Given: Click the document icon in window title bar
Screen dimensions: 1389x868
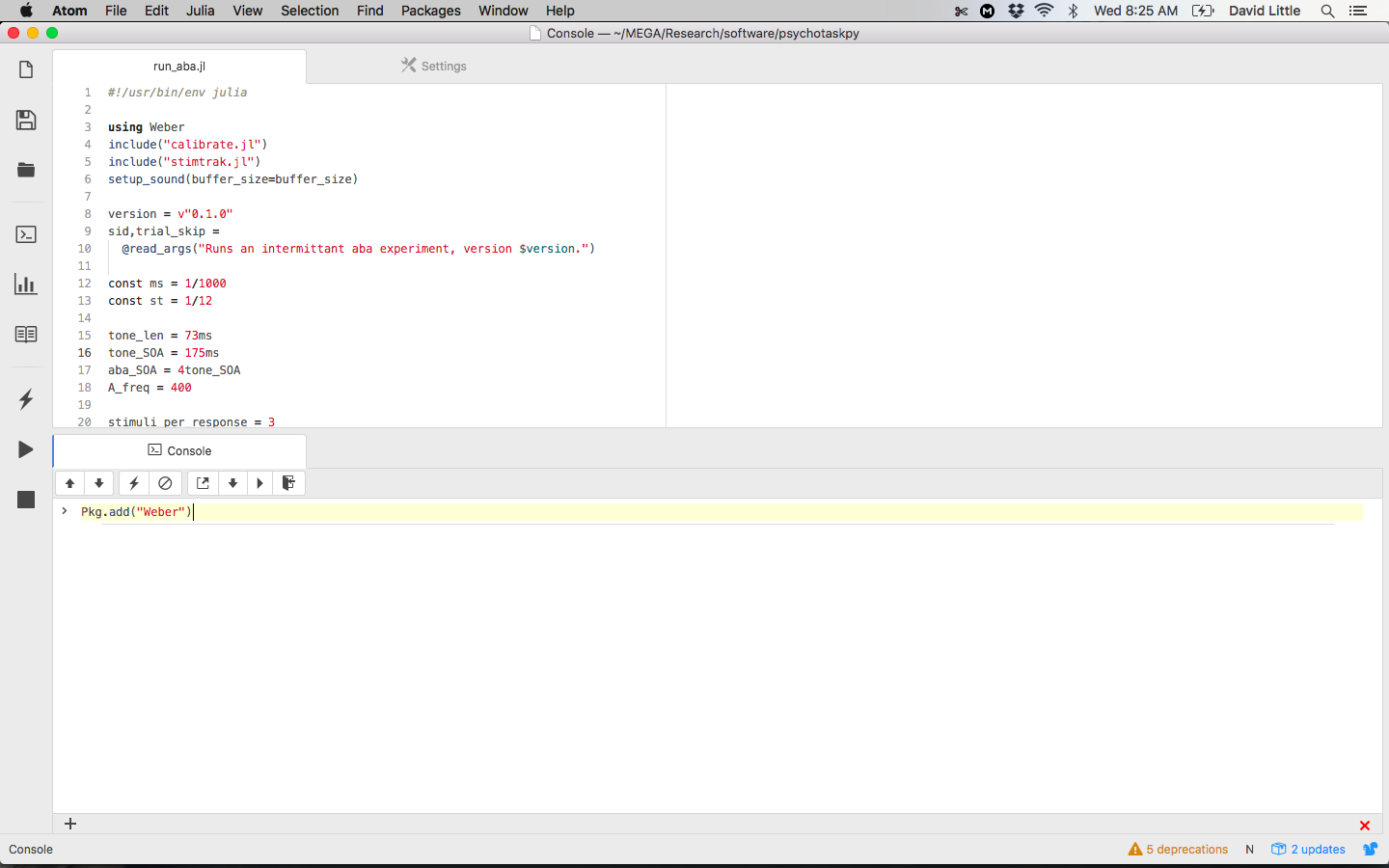Looking at the screenshot, I should (535, 33).
